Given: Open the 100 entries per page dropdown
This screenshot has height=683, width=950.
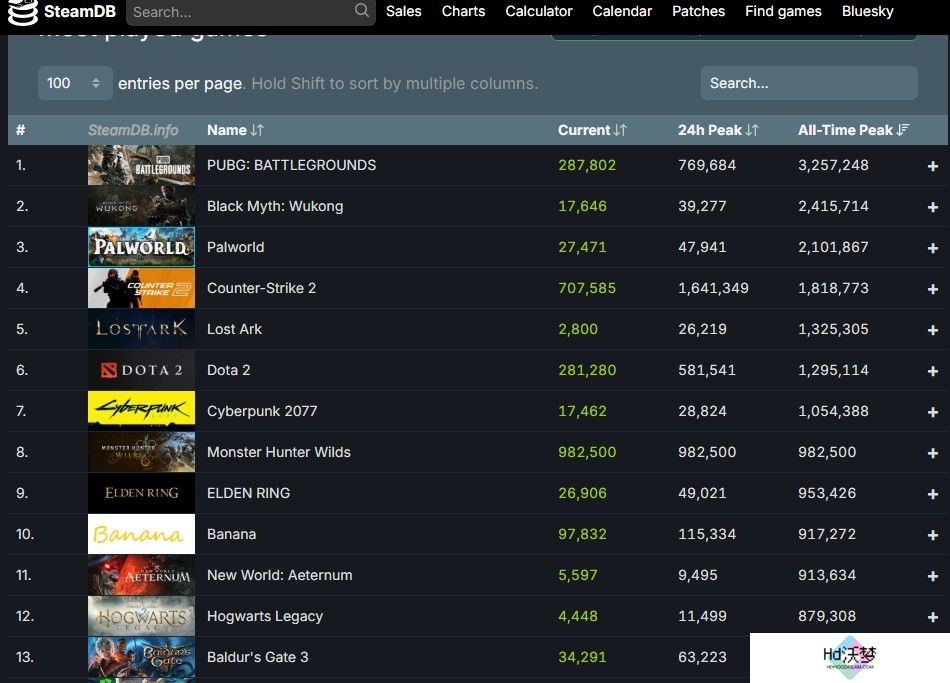Looking at the screenshot, I should pos(75,83).
